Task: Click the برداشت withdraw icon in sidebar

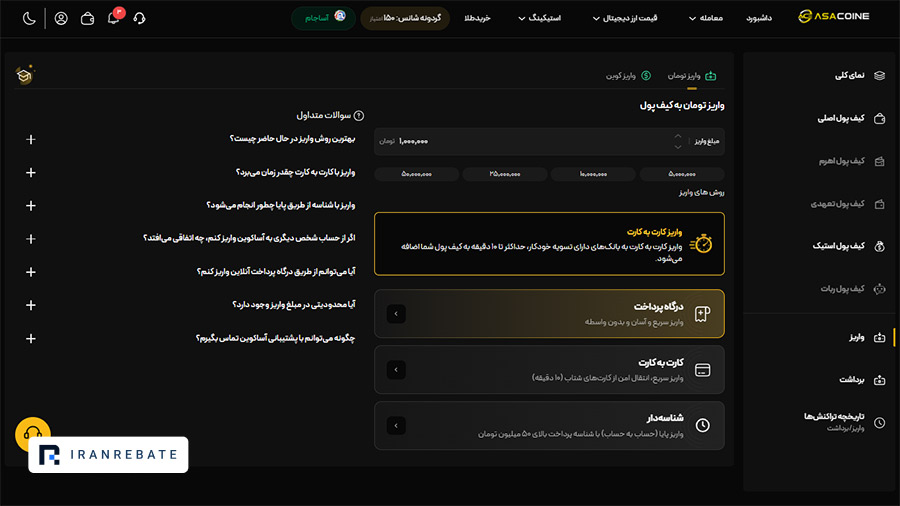Action: [879, 380]
